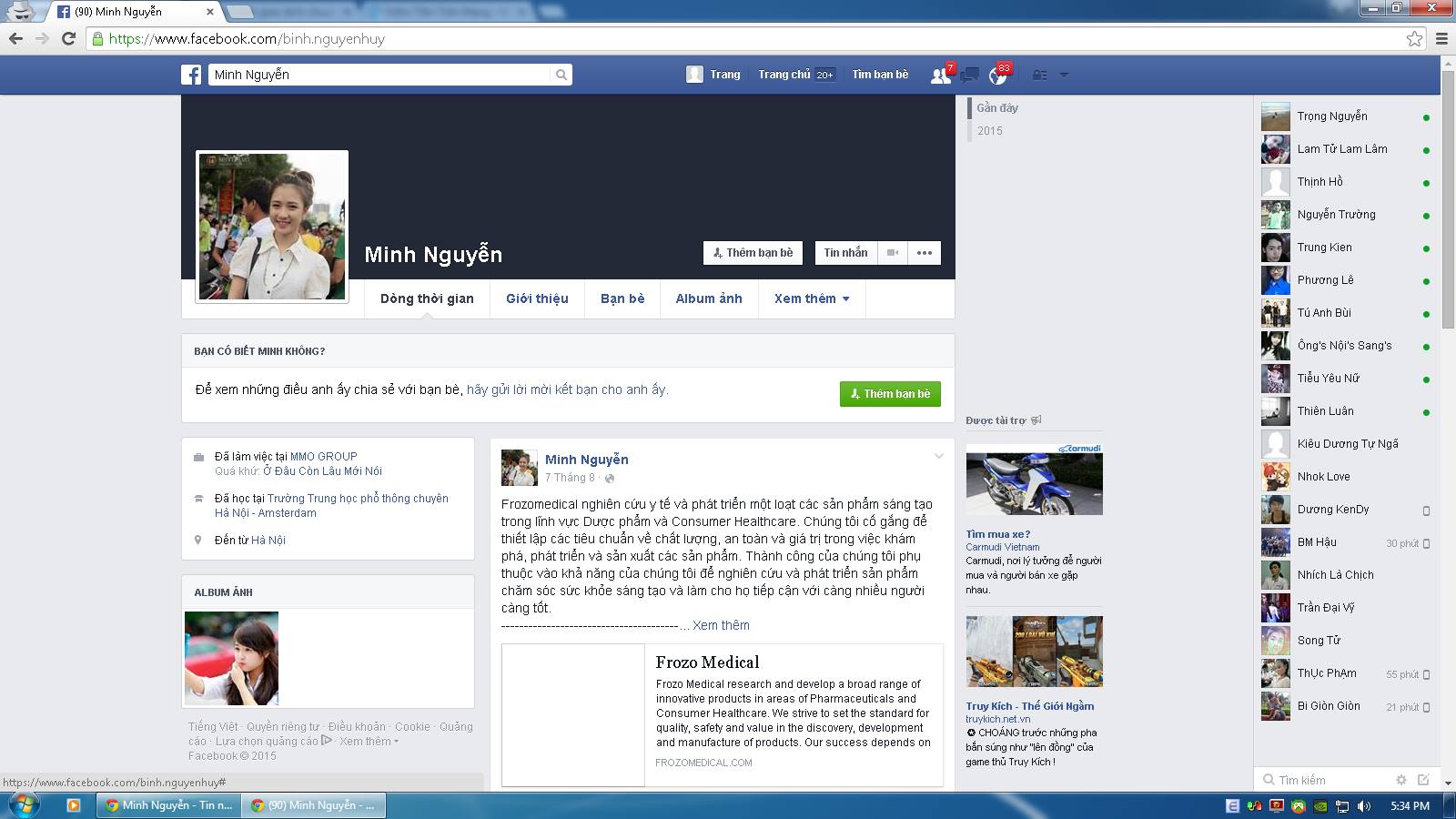Viewport: 1456px width, 819px height.
Task: Open chat settings gear icon
Action: (1401, 780)
